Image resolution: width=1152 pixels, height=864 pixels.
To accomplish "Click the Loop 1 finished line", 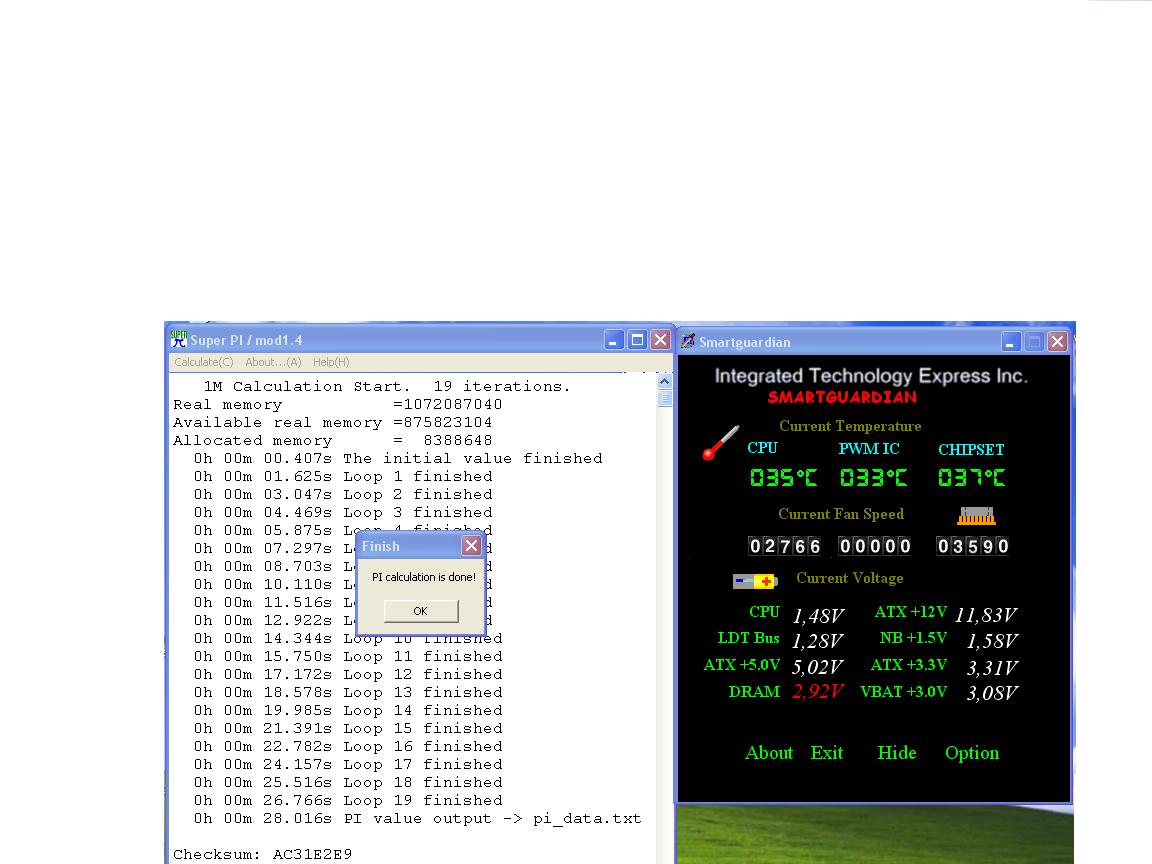I will (343, 476).
